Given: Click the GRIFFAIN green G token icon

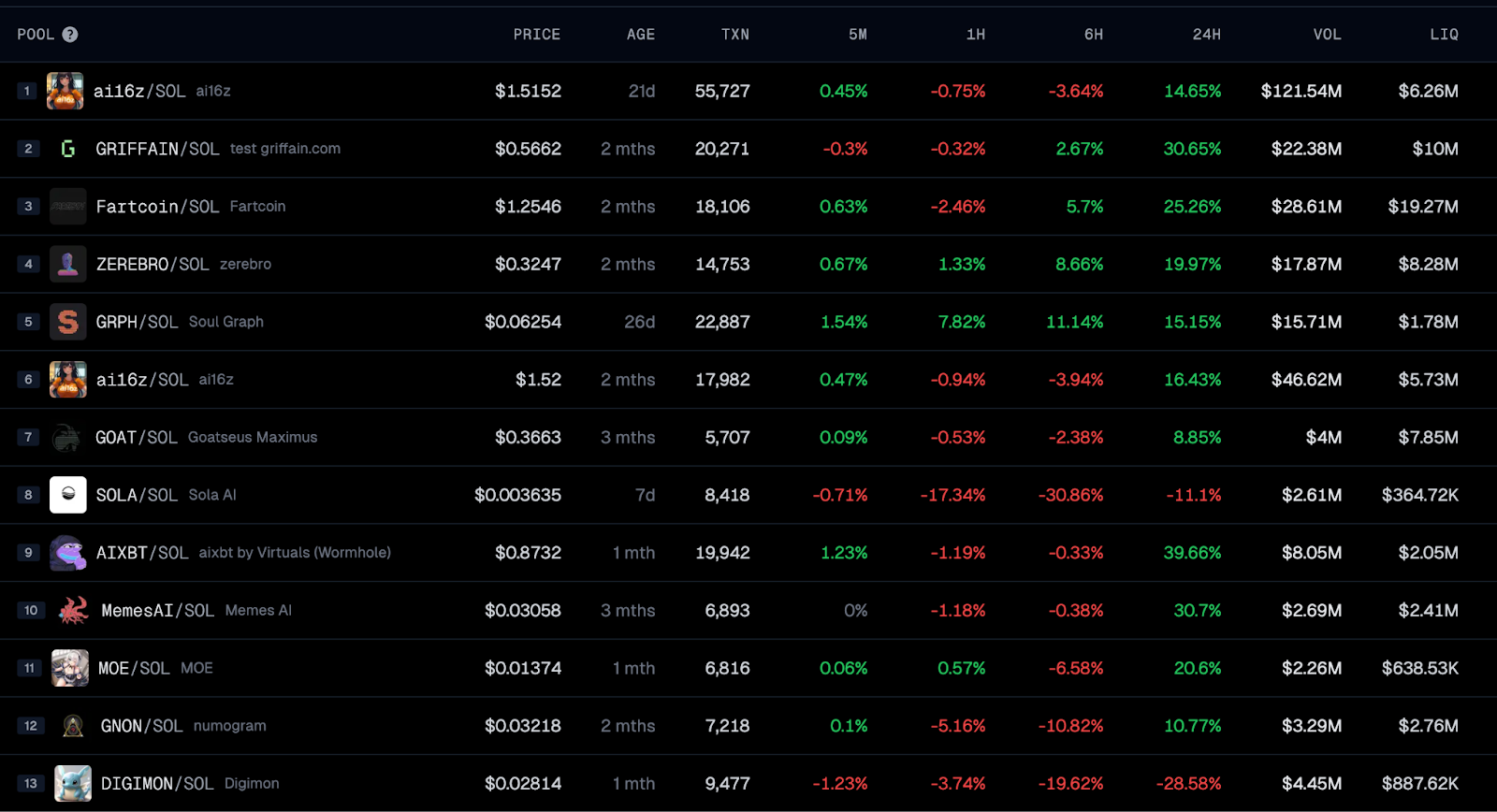Looking at the screenshot, I should [x=68, y=149].
